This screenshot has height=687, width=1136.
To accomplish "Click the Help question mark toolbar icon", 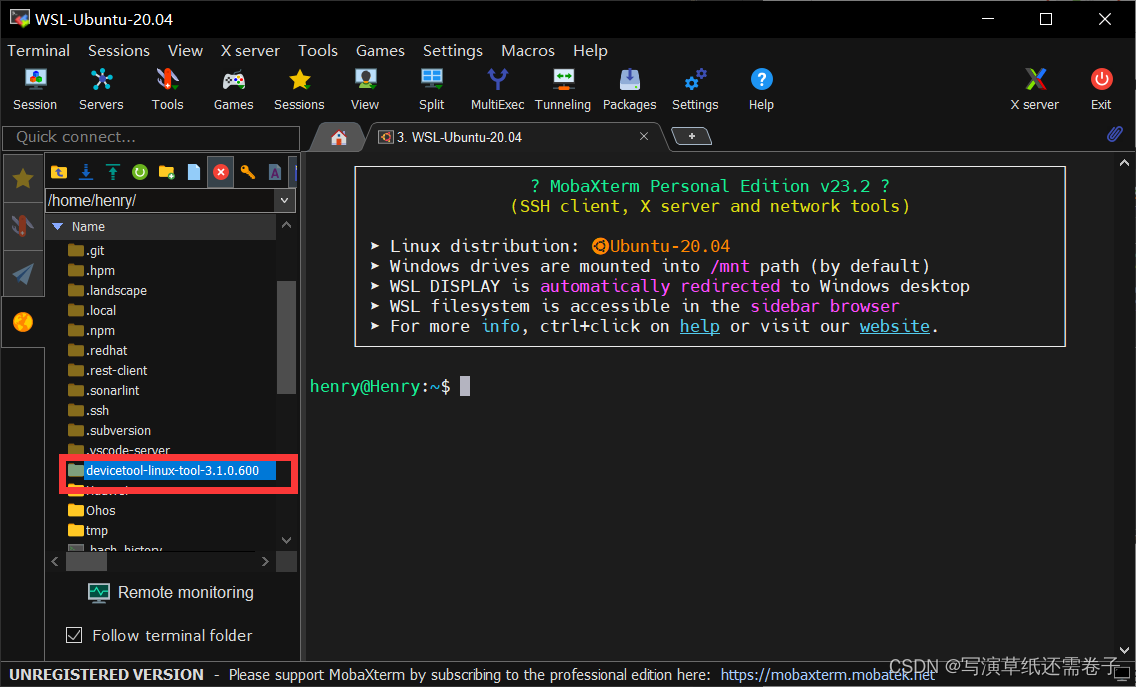I will pyautogui.click(x=761, y=89).
